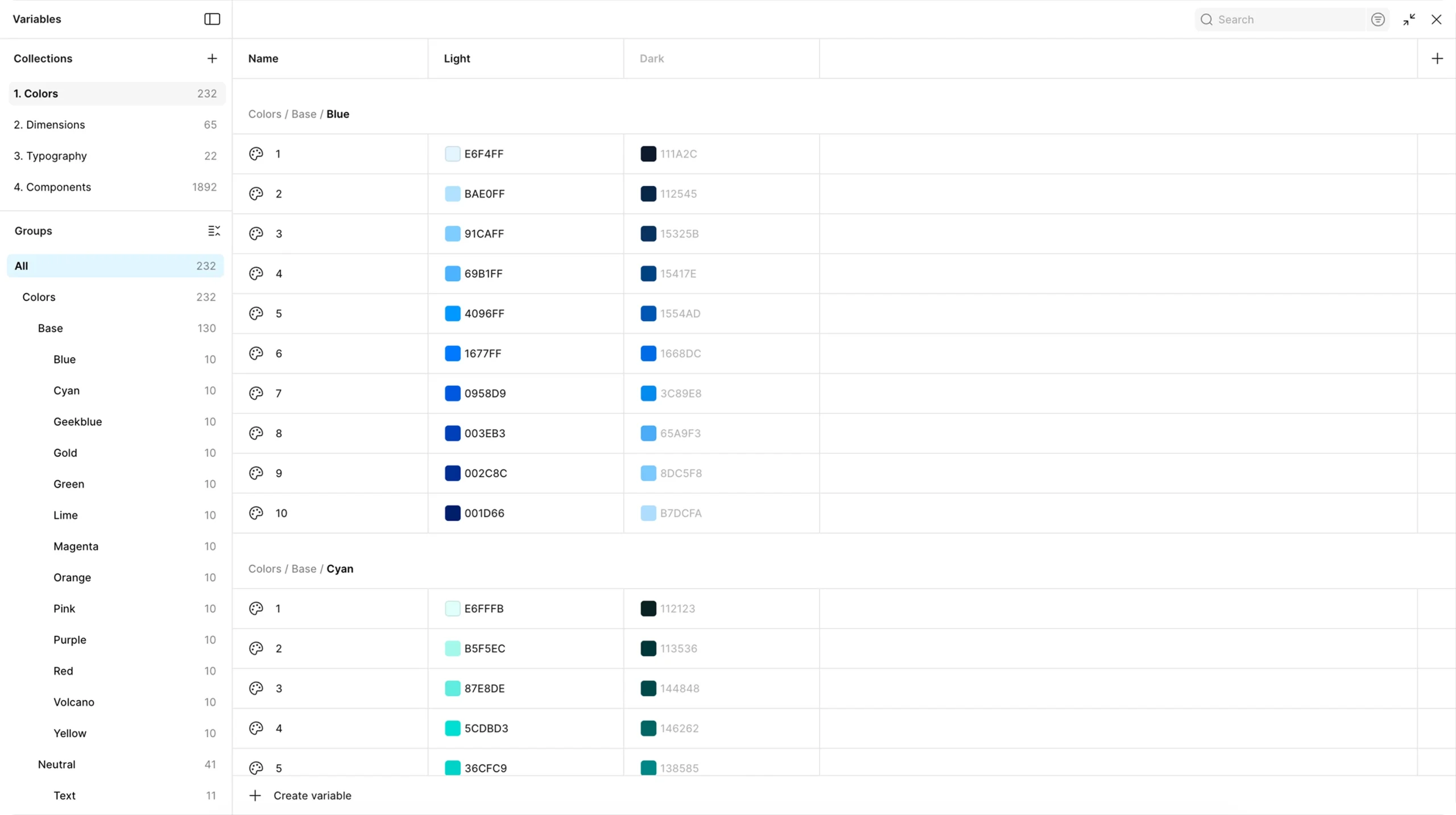Select the Magenta color group

[x=76, y=546]
